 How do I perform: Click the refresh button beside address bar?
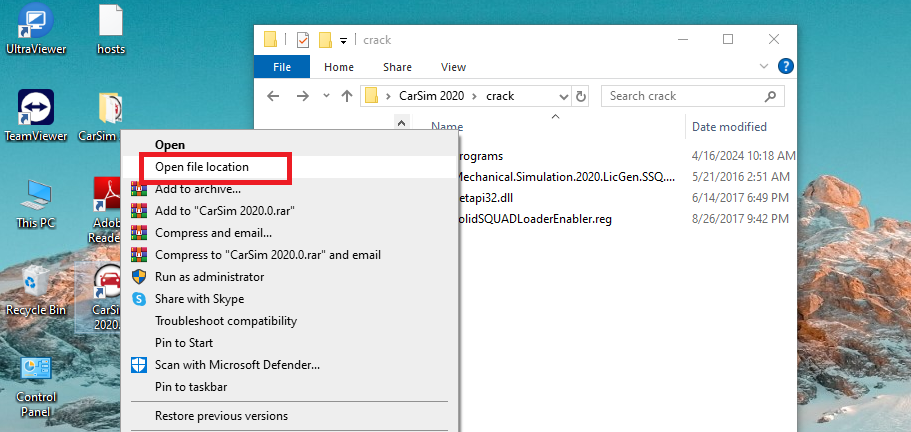coord(582,96)
